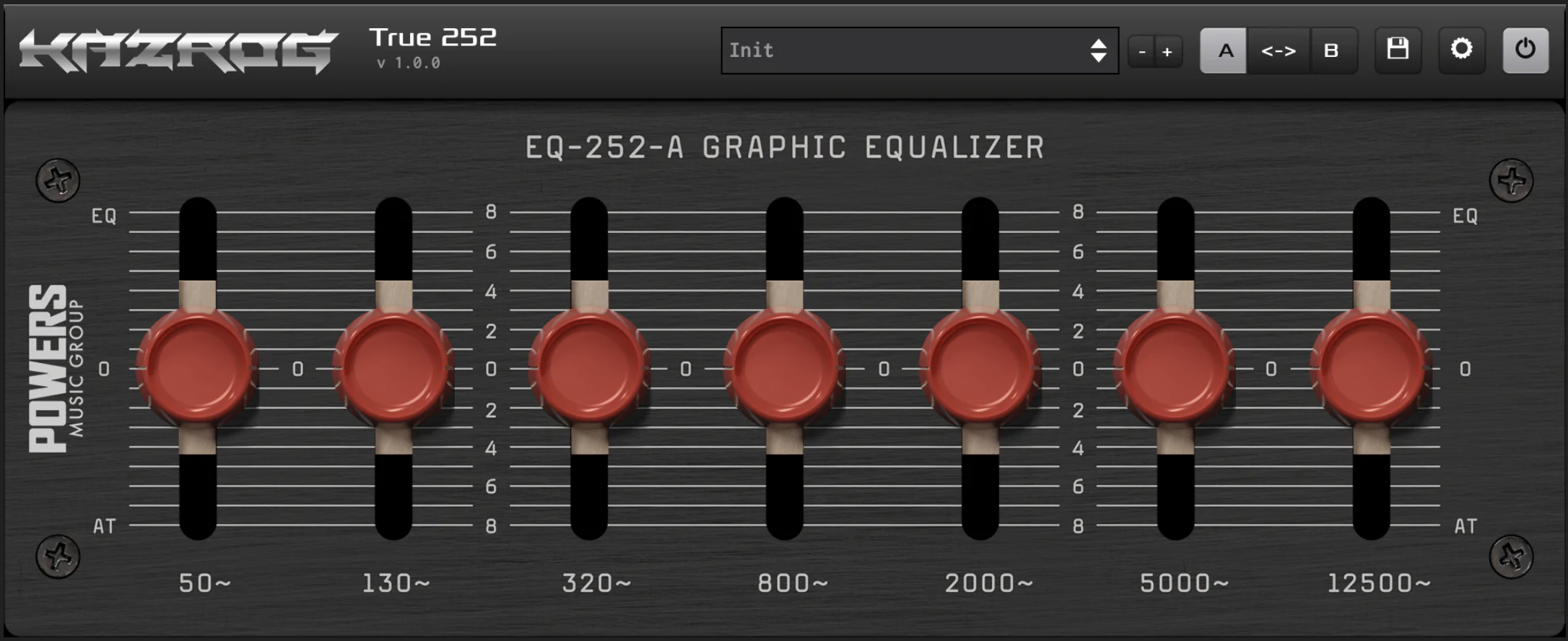Click the 800 Hz band red slider knob
This screenshot has height=641, width=1568.
point(785,367)
